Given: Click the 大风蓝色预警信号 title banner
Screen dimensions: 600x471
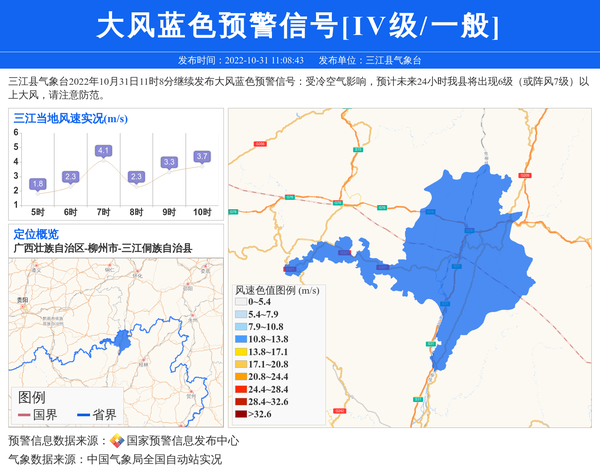Looking at the screenshot, I should click(x=299, y=25).
